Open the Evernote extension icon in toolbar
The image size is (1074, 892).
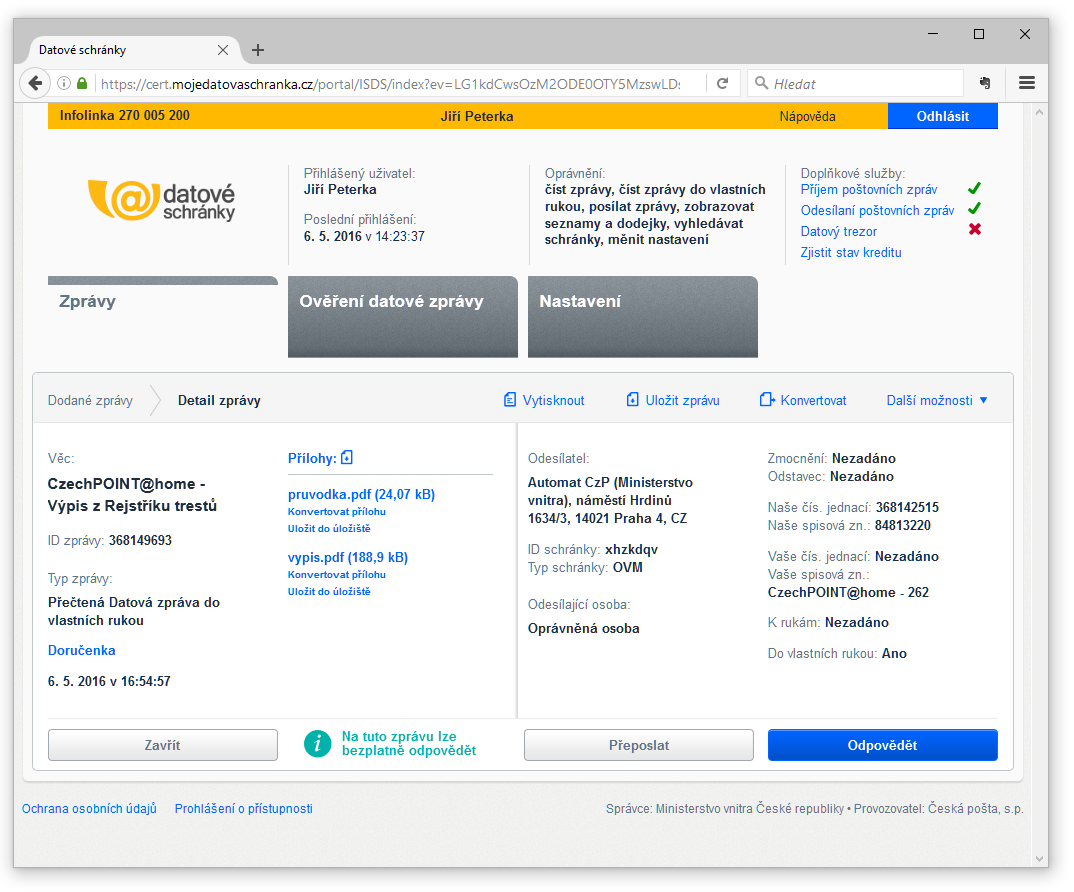[985, 83]
